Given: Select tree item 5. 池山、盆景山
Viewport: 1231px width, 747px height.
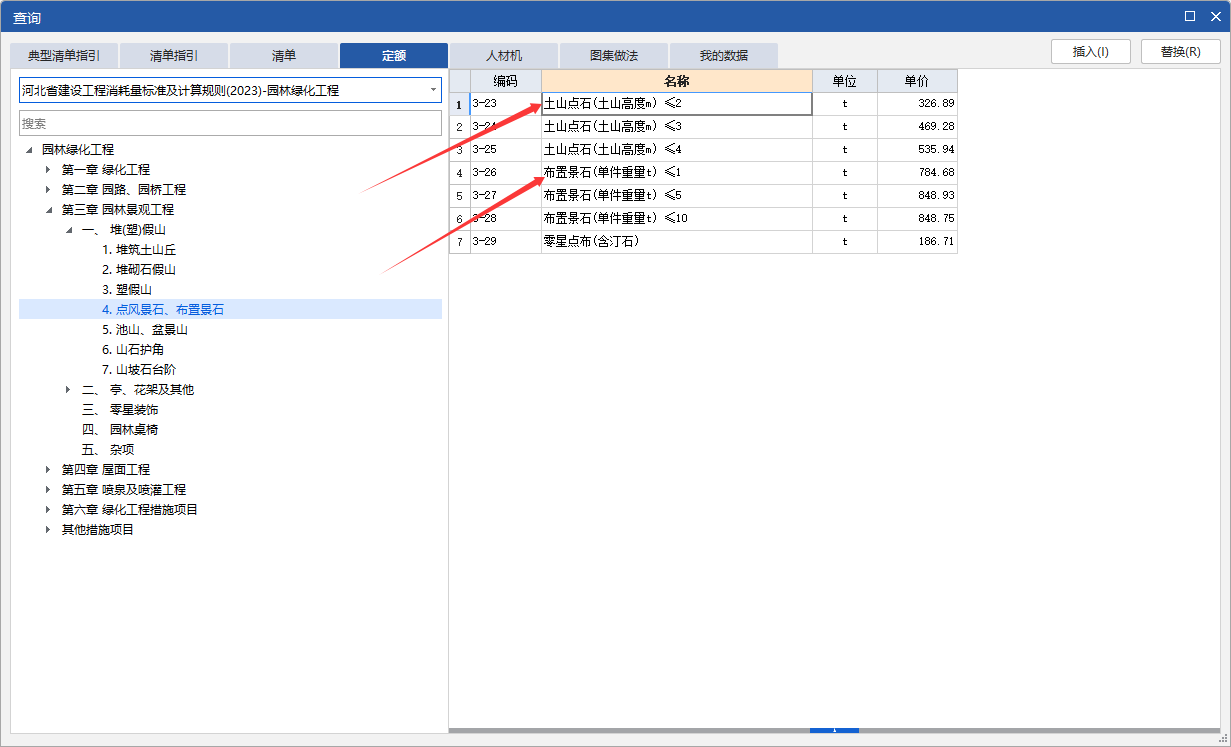Looking at the screenshot, I should point(147,329).
